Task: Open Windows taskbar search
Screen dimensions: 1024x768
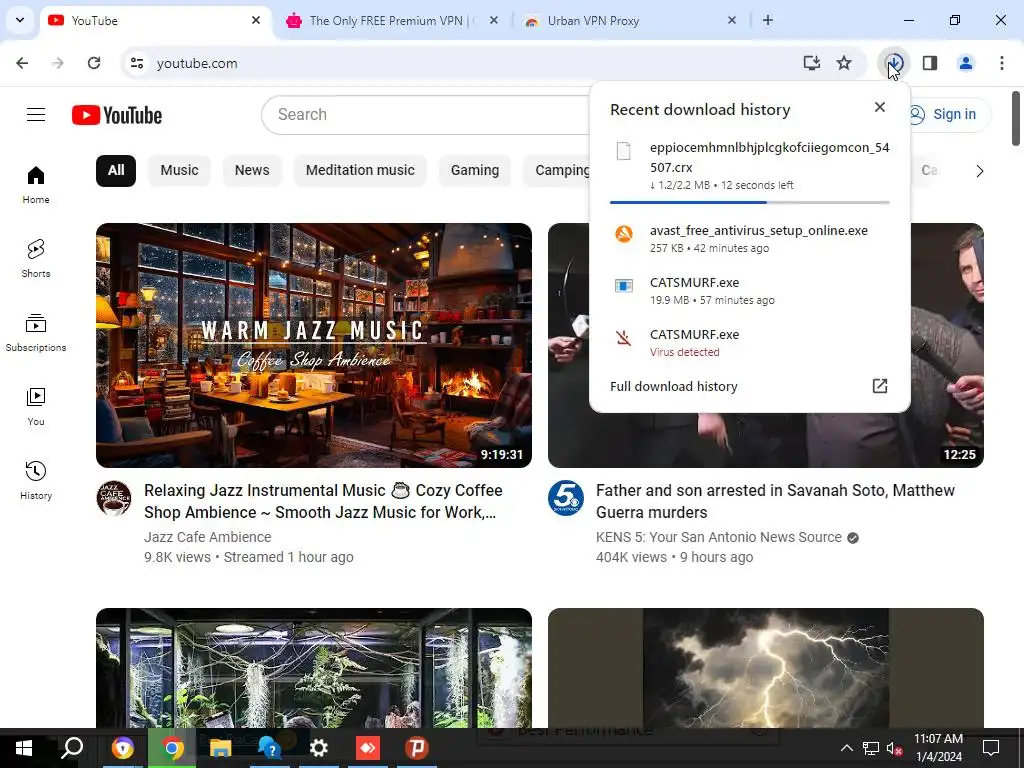Action: coord(72,748)
